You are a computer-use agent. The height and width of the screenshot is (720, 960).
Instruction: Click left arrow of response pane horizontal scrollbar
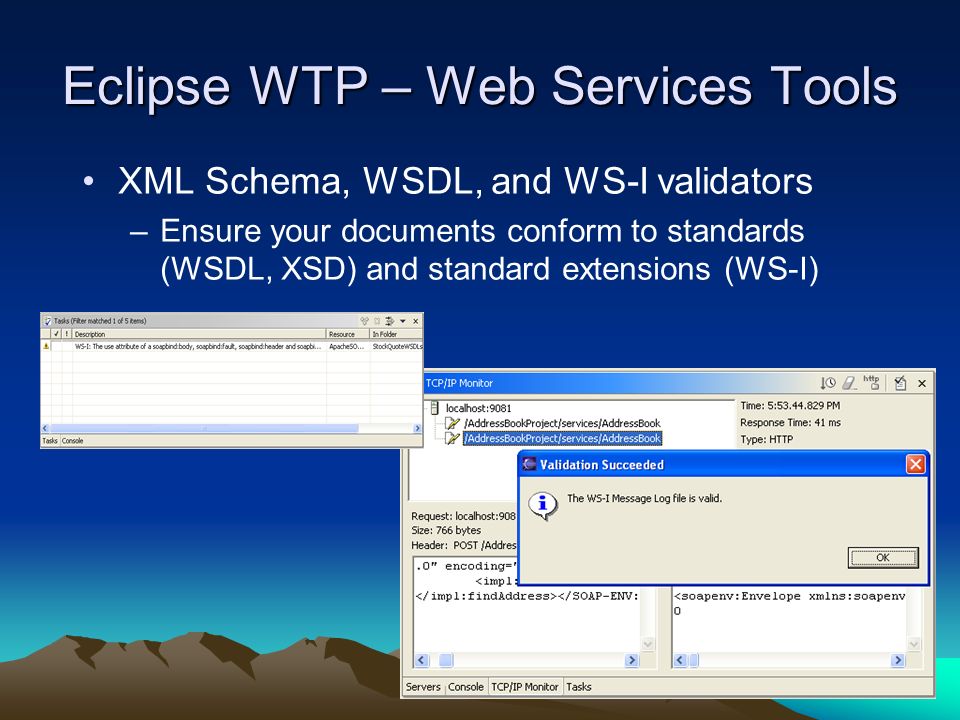click(x=680, y=660)
